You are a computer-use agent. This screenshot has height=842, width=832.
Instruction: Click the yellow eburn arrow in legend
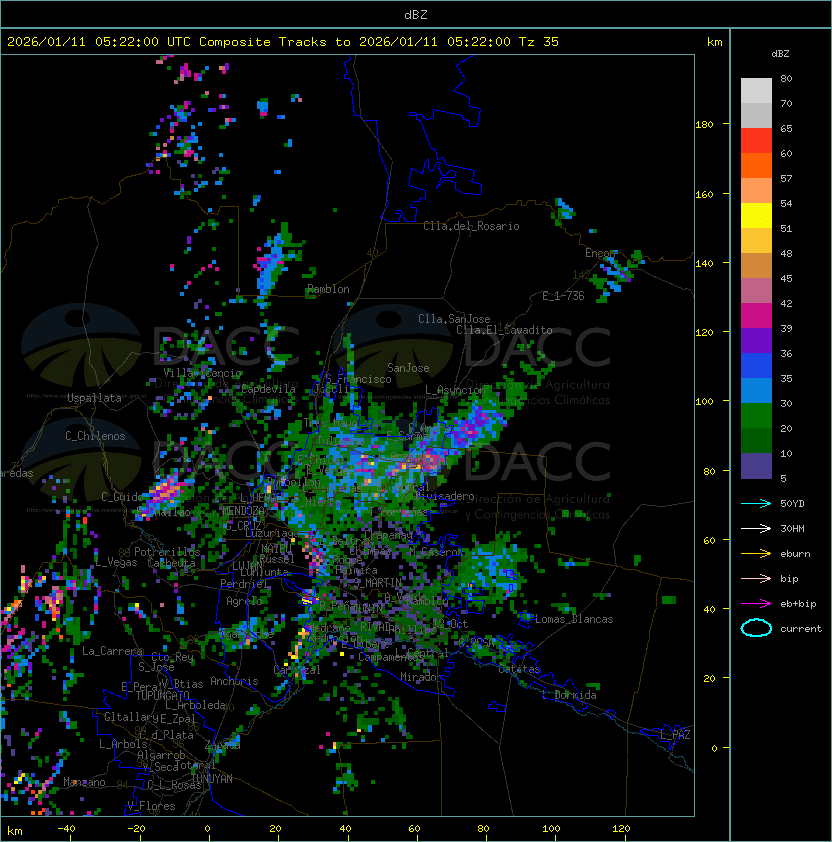click(x=756, y=553)
